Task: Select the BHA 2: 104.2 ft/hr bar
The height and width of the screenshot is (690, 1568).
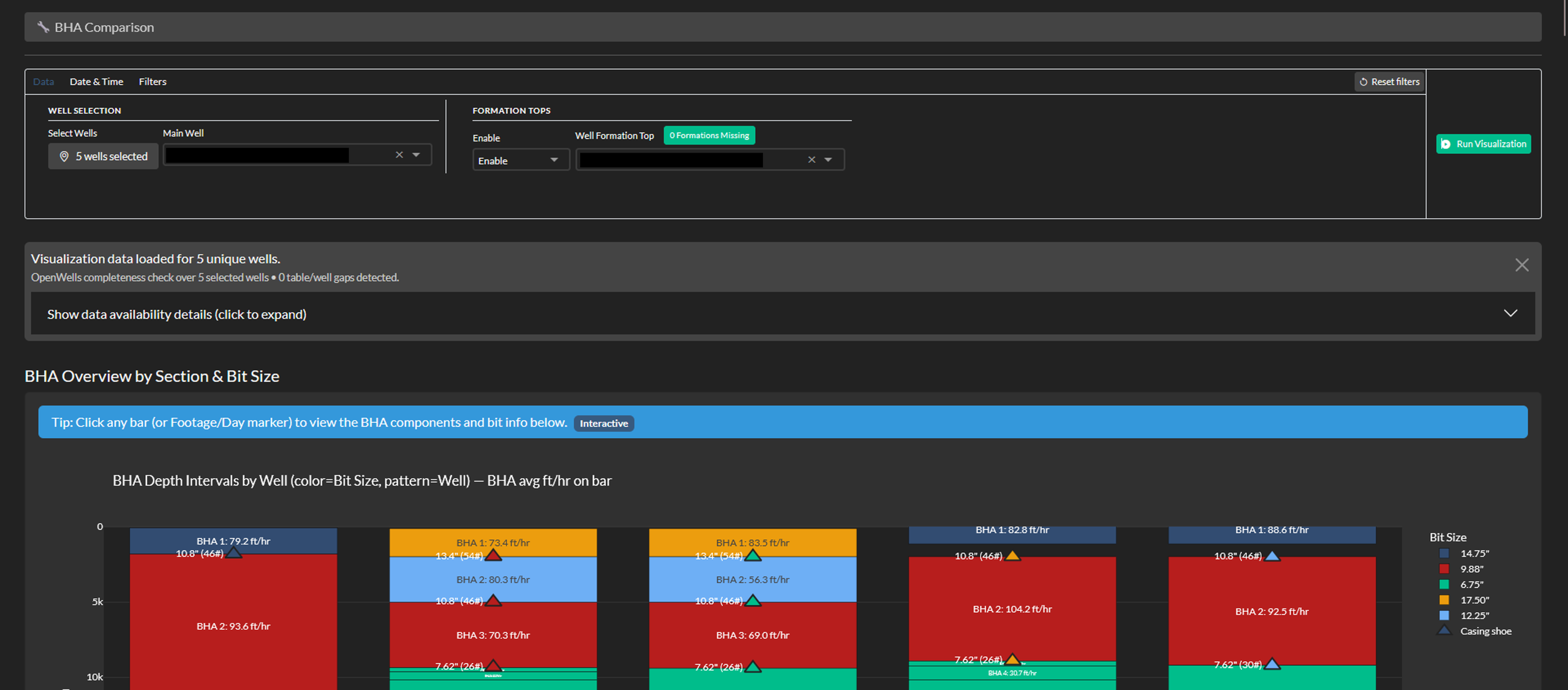Action: click(x=1012, y=609)
